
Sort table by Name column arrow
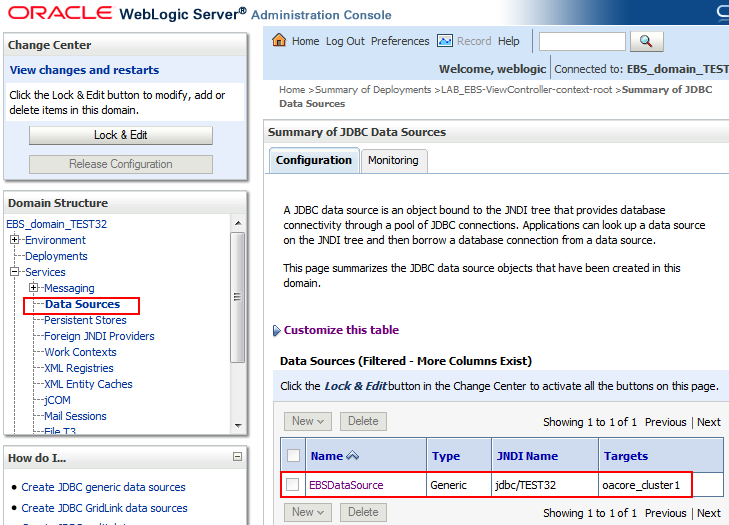(353, 456)
